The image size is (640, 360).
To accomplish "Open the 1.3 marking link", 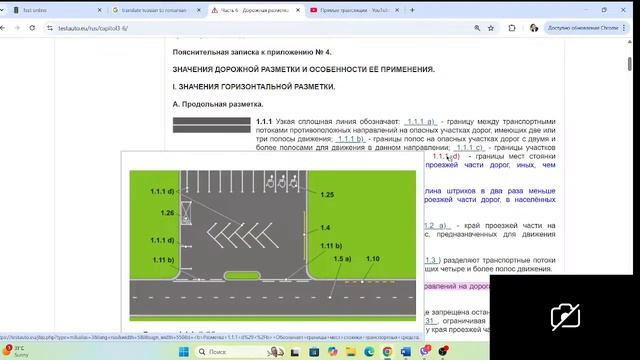I will point(432,260).
